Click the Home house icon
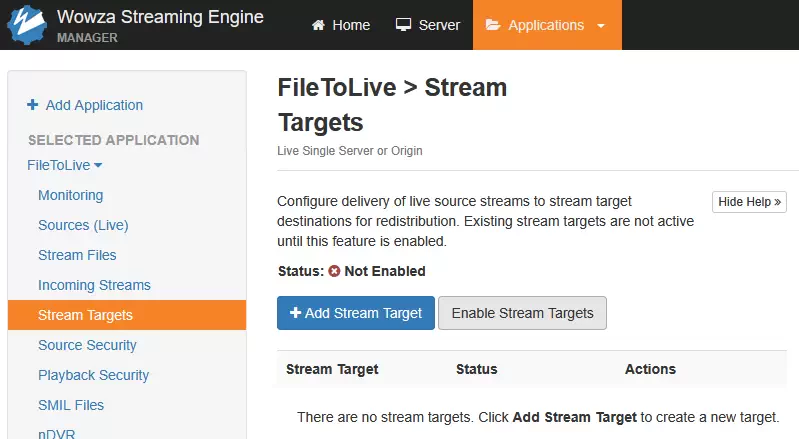Screen dimensions: 799x439 coord(318,25)
